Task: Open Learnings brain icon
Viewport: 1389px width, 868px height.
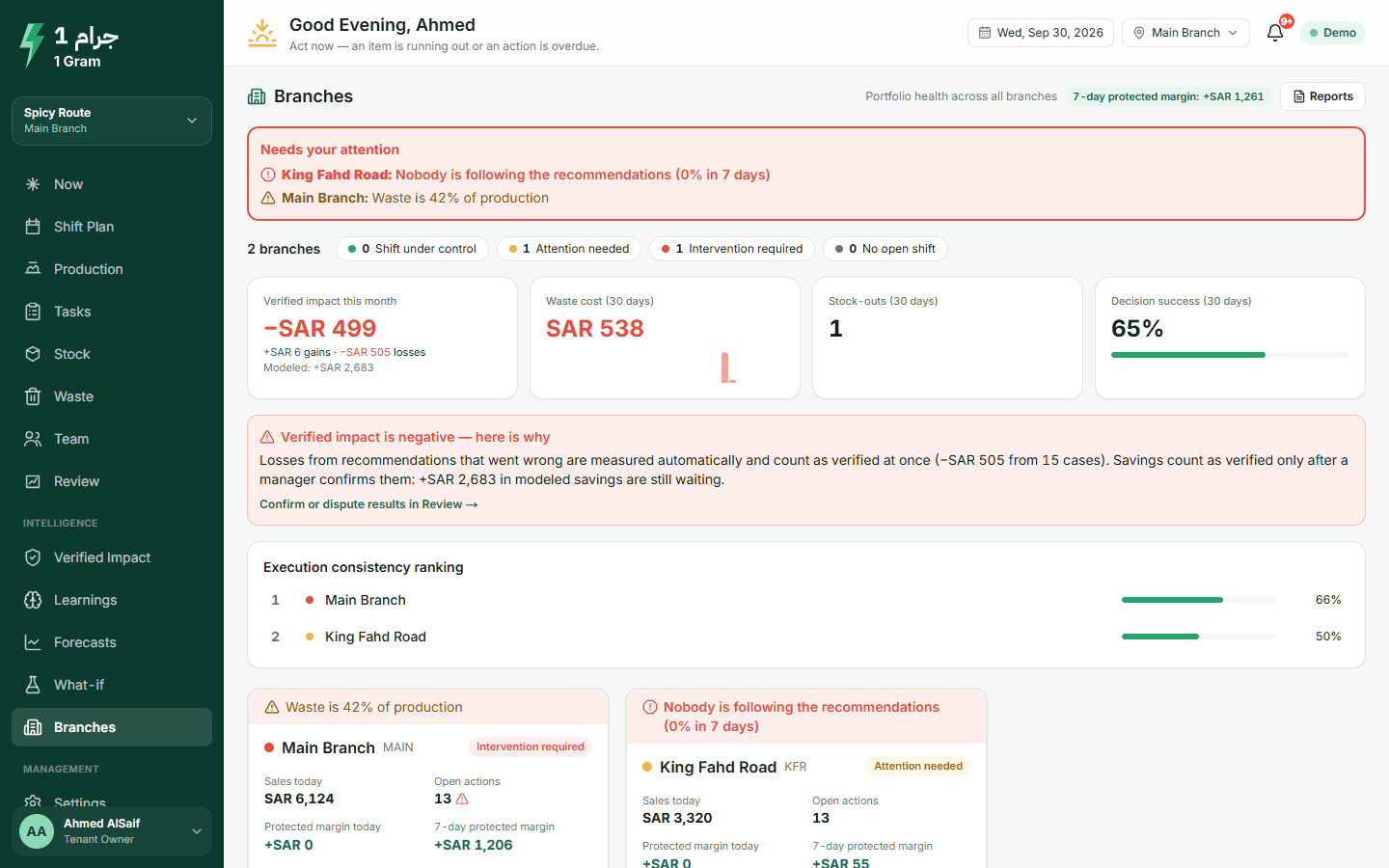Action: tap(33, 600)
